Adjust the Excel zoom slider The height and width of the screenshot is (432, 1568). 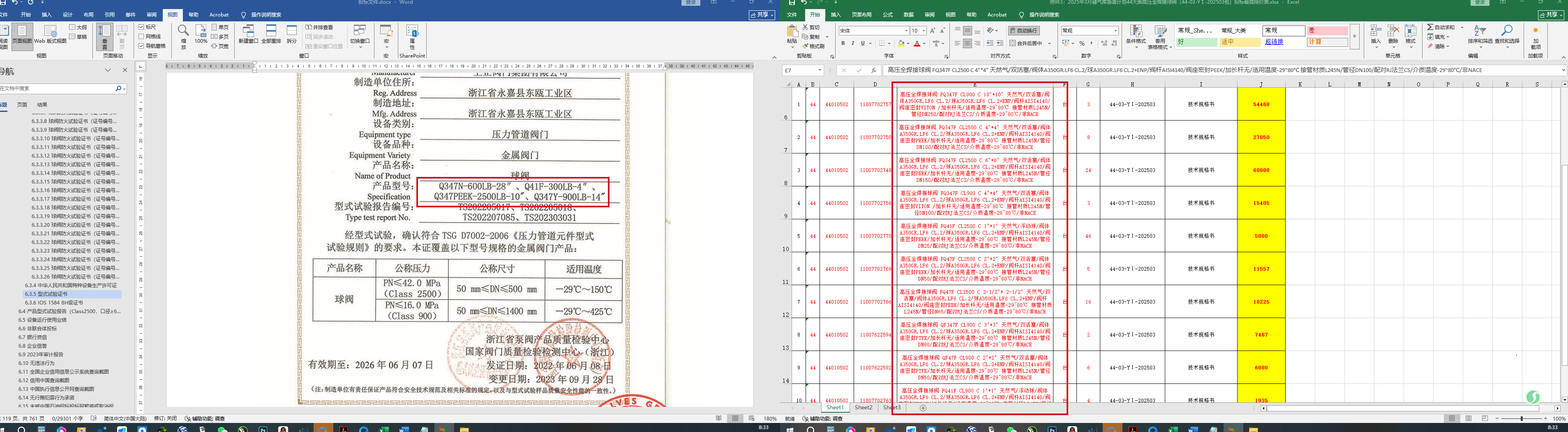pos(1522,418)
